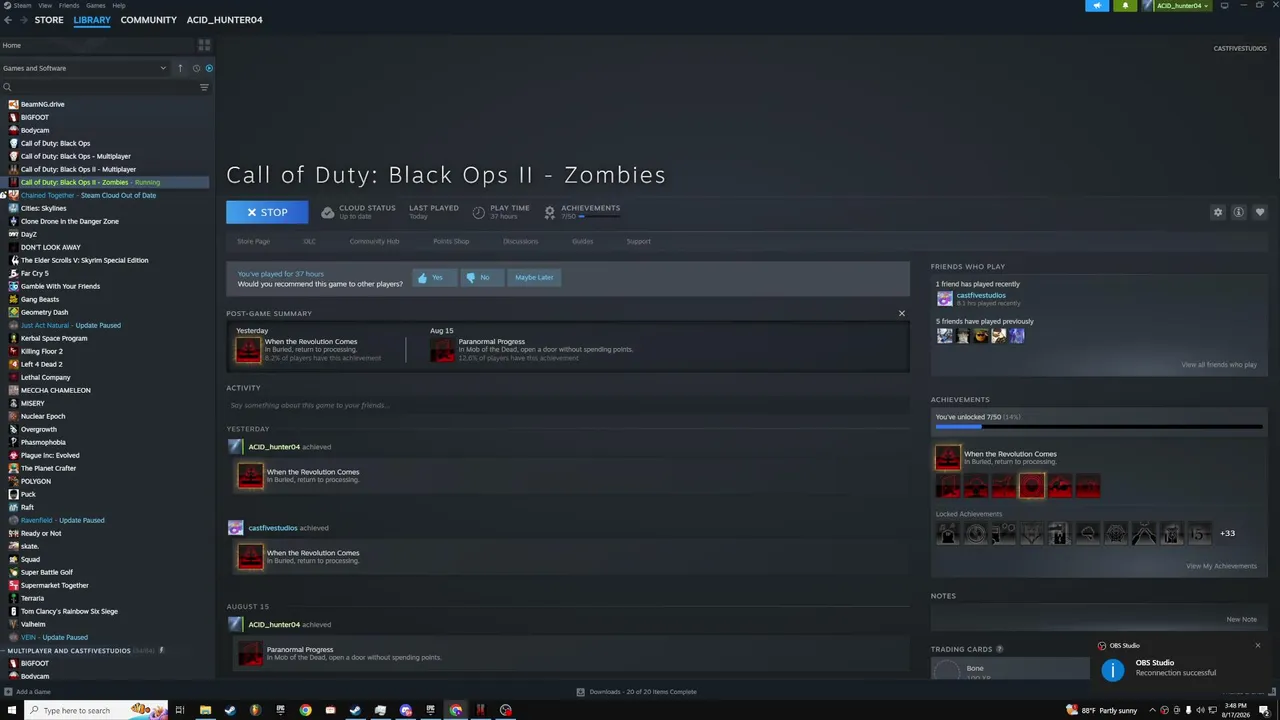The image size is (1280, 720).
Task: Open the Store Page tab
Action: pyautogui.click(x=253, y=241)
